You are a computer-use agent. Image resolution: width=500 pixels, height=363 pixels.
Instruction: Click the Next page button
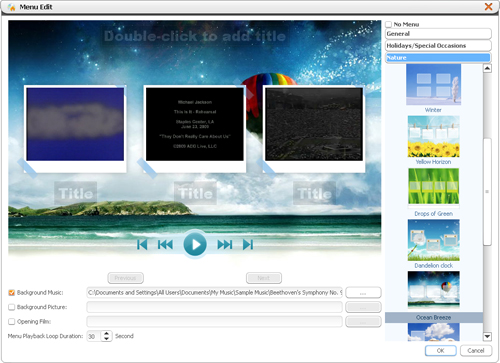pos(264,278)
